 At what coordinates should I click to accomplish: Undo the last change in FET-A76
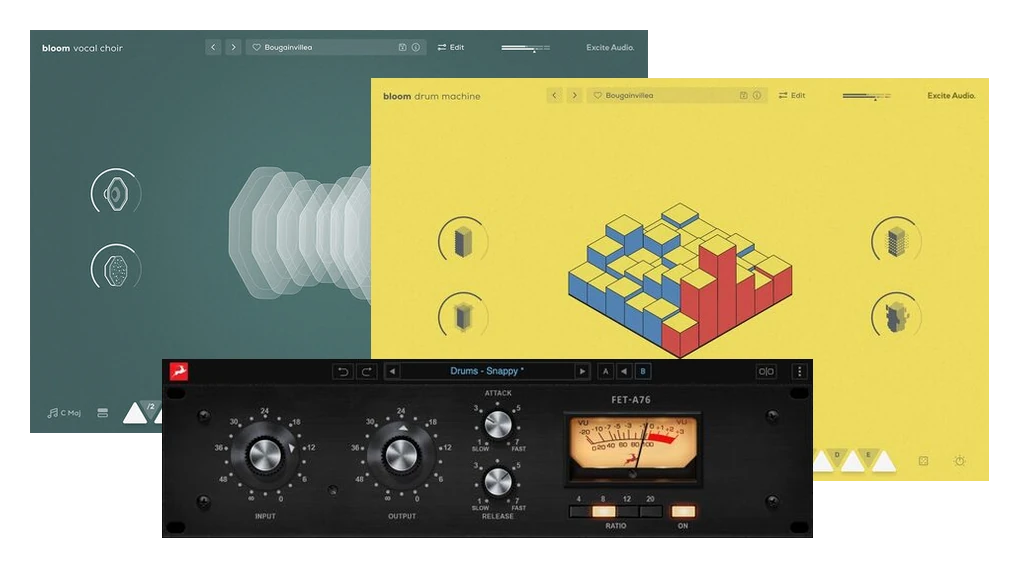coord(342,372)
